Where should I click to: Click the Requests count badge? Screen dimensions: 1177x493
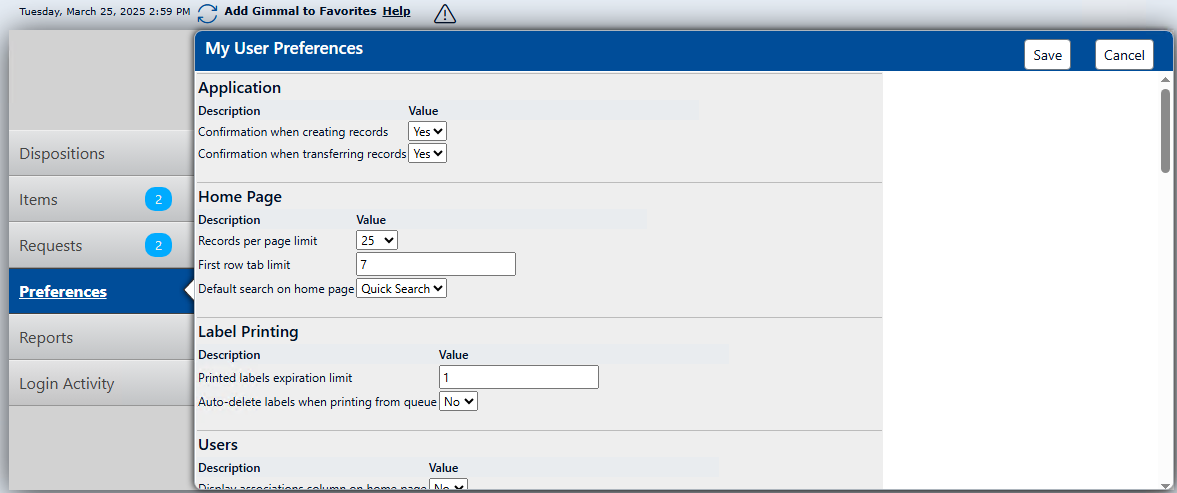pyautogui.click(x=158, y=246)
